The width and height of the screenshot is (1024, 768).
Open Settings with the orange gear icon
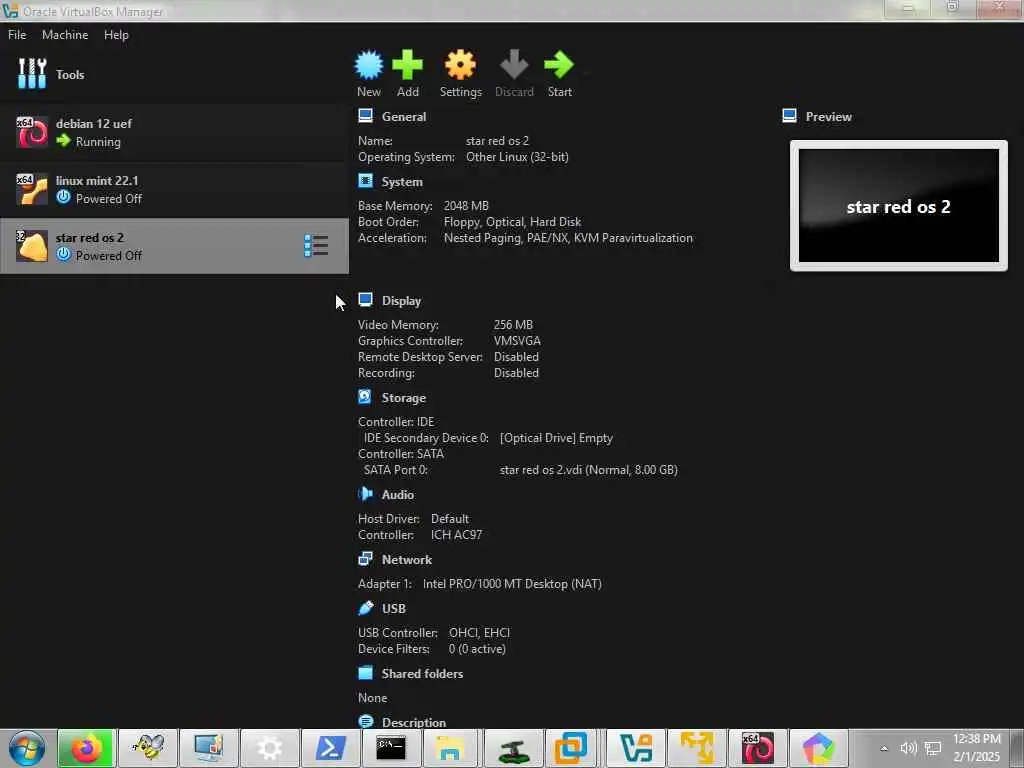(x=460, y=65)
